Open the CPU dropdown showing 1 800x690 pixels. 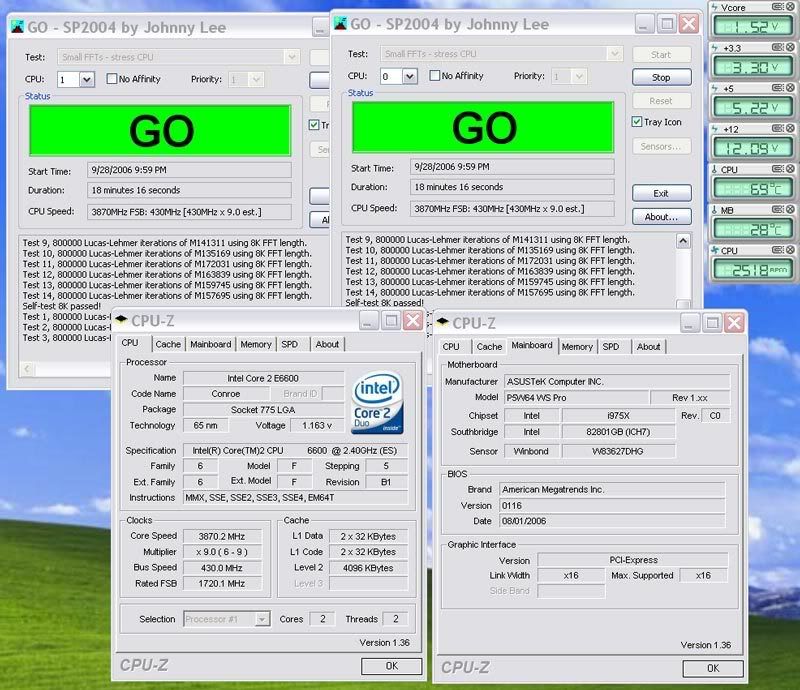86,79
